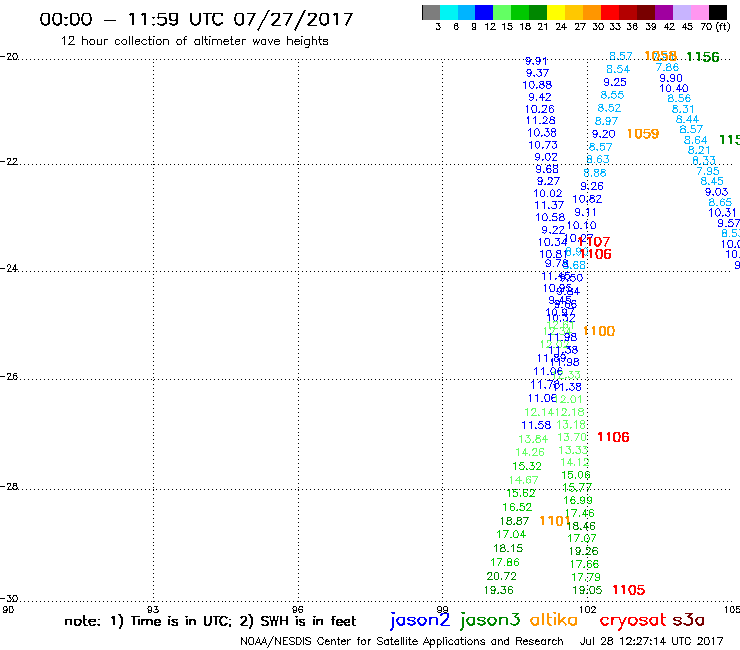Click the light green swatch in the legend

502,12
